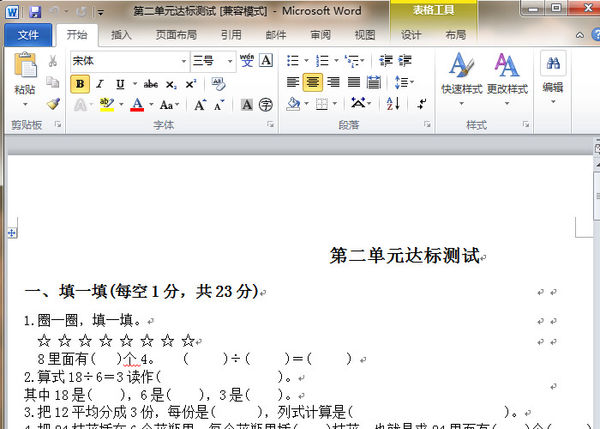
Task: Open the table tools 布局 tab
Action: click(455, 35)
